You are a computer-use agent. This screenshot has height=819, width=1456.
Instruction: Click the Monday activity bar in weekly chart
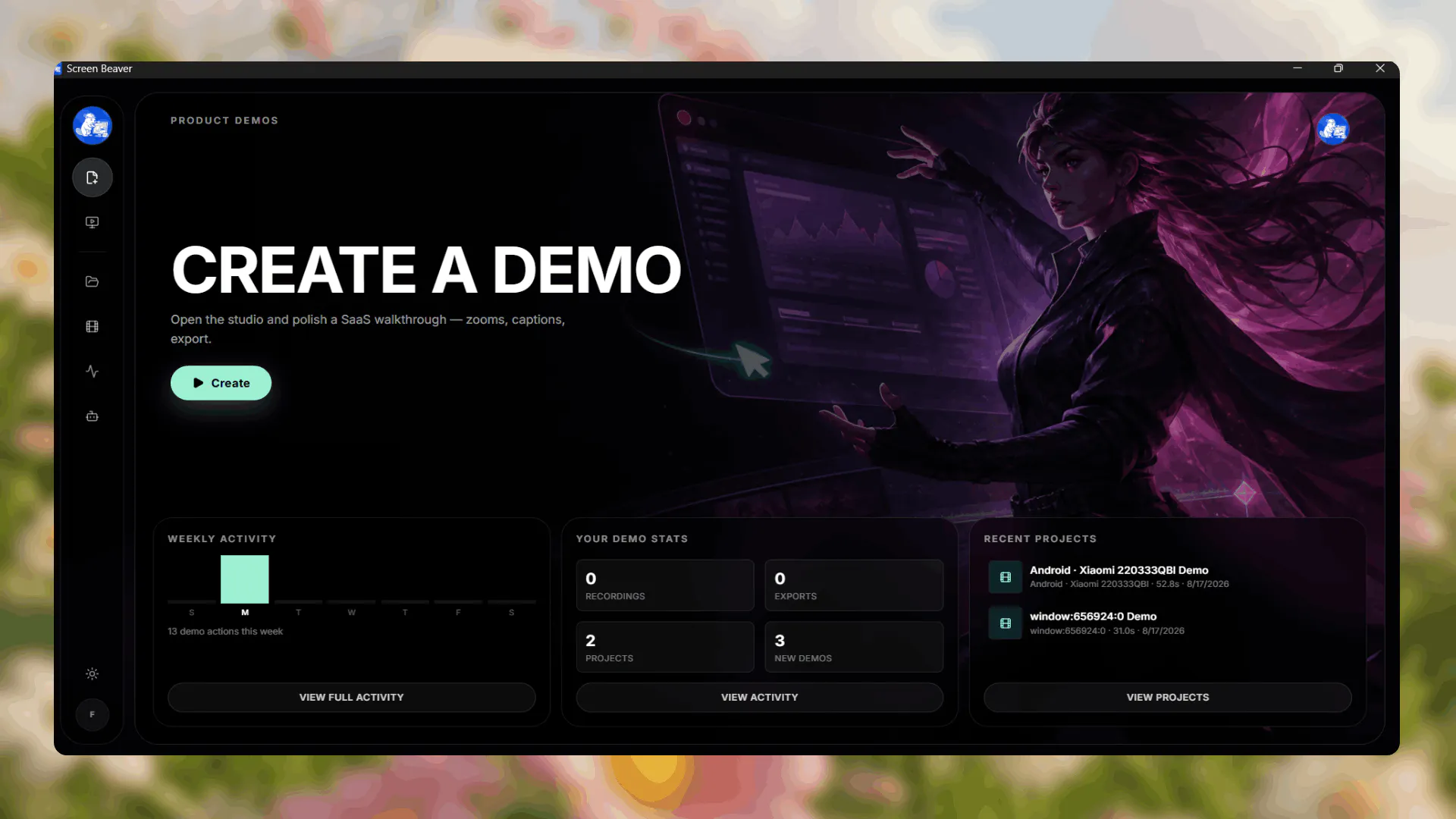click(x=245, y=579)
